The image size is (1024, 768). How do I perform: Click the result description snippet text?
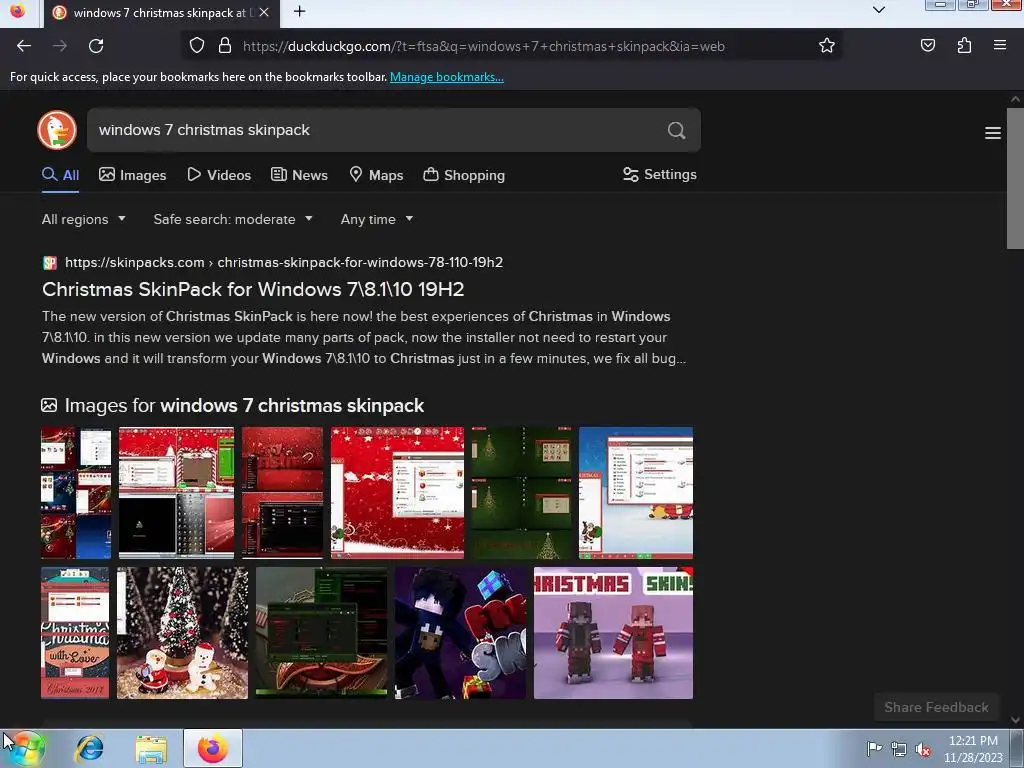tap(364, 338)
